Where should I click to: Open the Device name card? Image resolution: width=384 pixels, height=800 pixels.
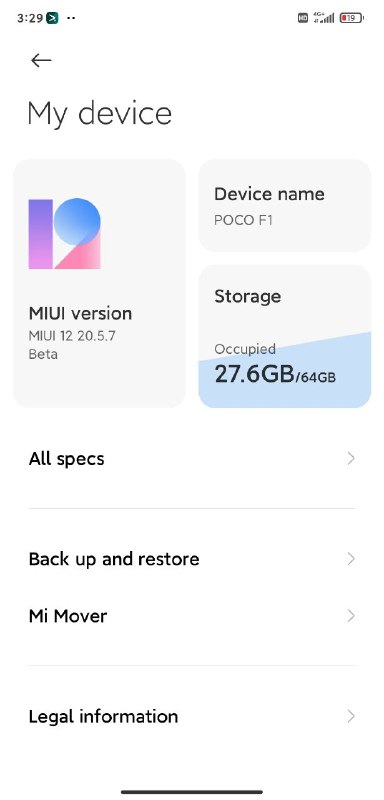click(285, 206)
